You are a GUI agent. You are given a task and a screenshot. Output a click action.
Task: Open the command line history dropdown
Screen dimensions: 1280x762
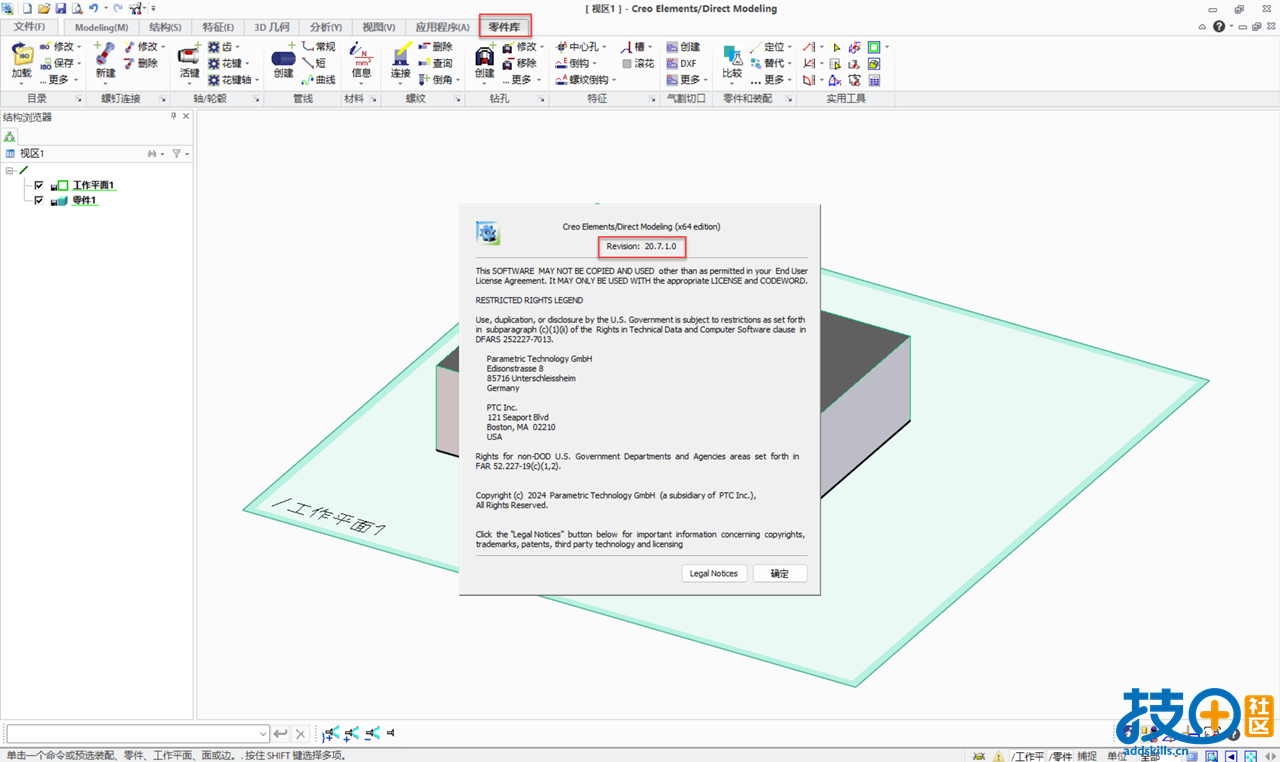(x=263, y=734)
